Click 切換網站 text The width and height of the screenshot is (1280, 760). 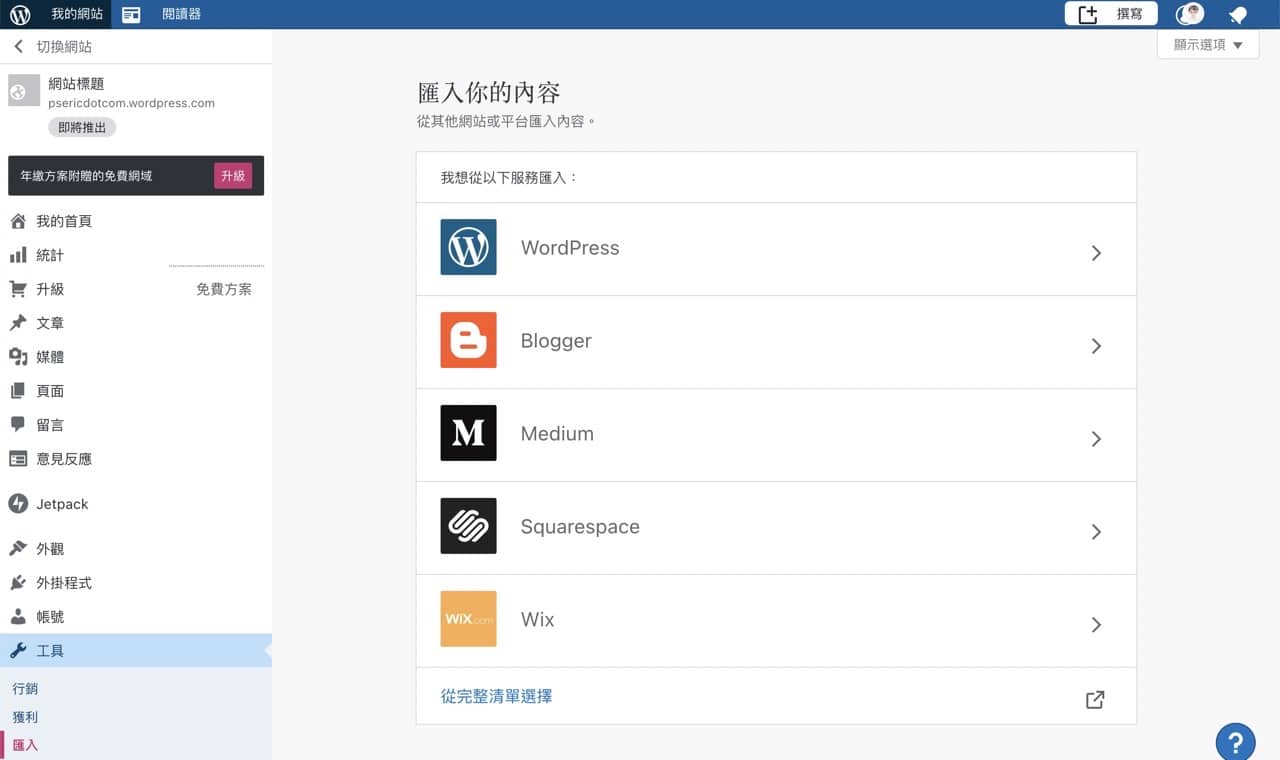[x=64, y=47]
